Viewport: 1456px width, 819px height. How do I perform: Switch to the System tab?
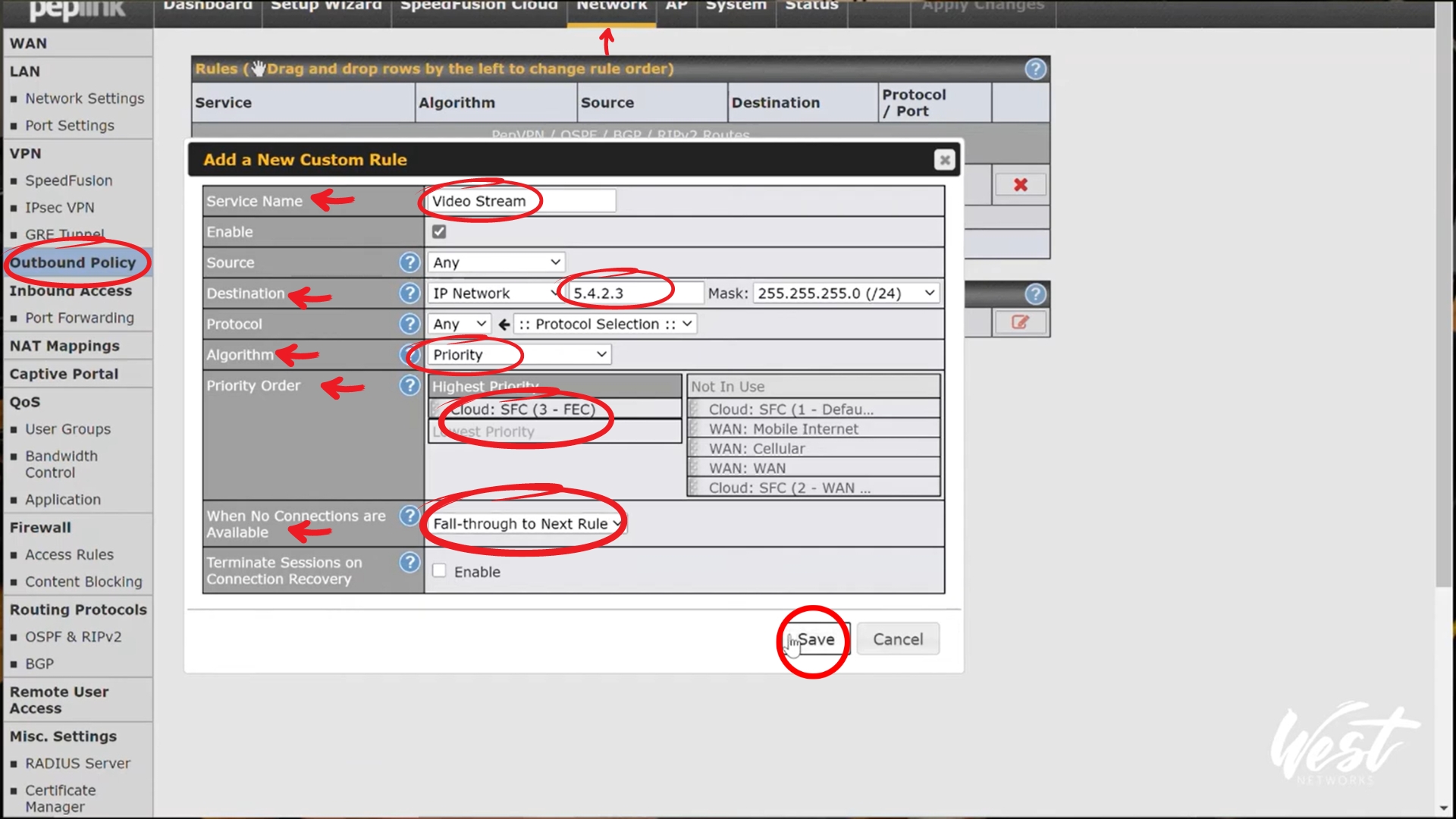736,6
